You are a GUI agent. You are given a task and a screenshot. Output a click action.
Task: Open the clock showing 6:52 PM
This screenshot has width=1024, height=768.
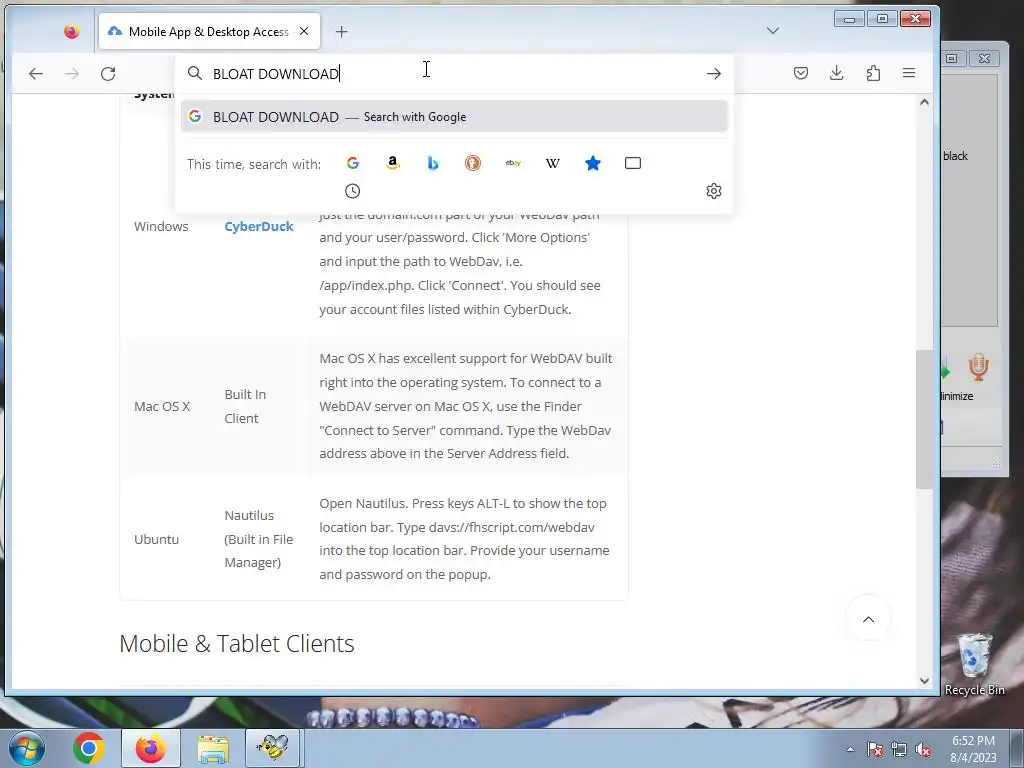973,749
